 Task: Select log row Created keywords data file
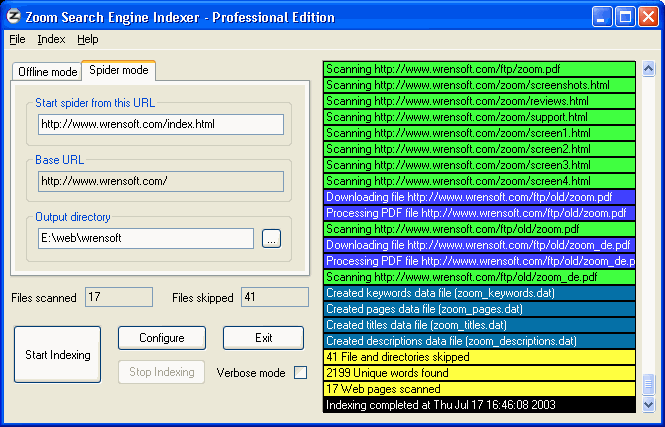click(x=479, y=293)
